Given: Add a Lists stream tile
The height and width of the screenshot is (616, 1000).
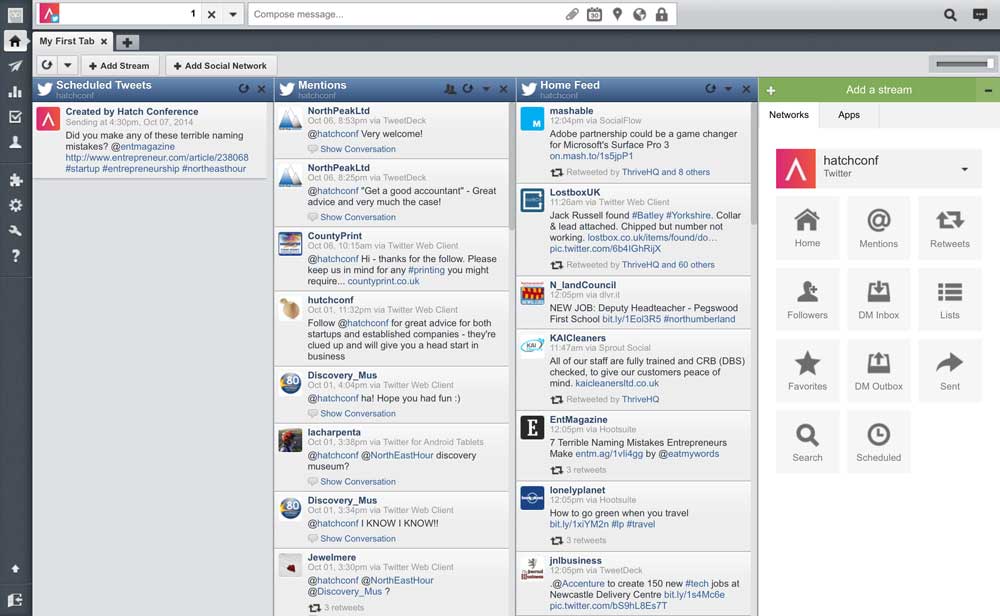Looking at the screenshot, I should [950, 300].
